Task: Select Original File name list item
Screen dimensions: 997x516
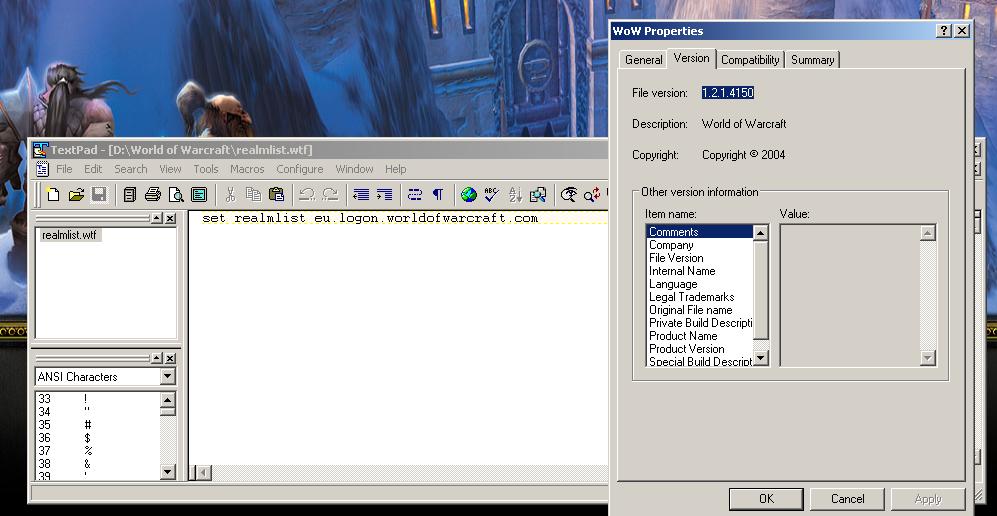Action: (699, 310)
